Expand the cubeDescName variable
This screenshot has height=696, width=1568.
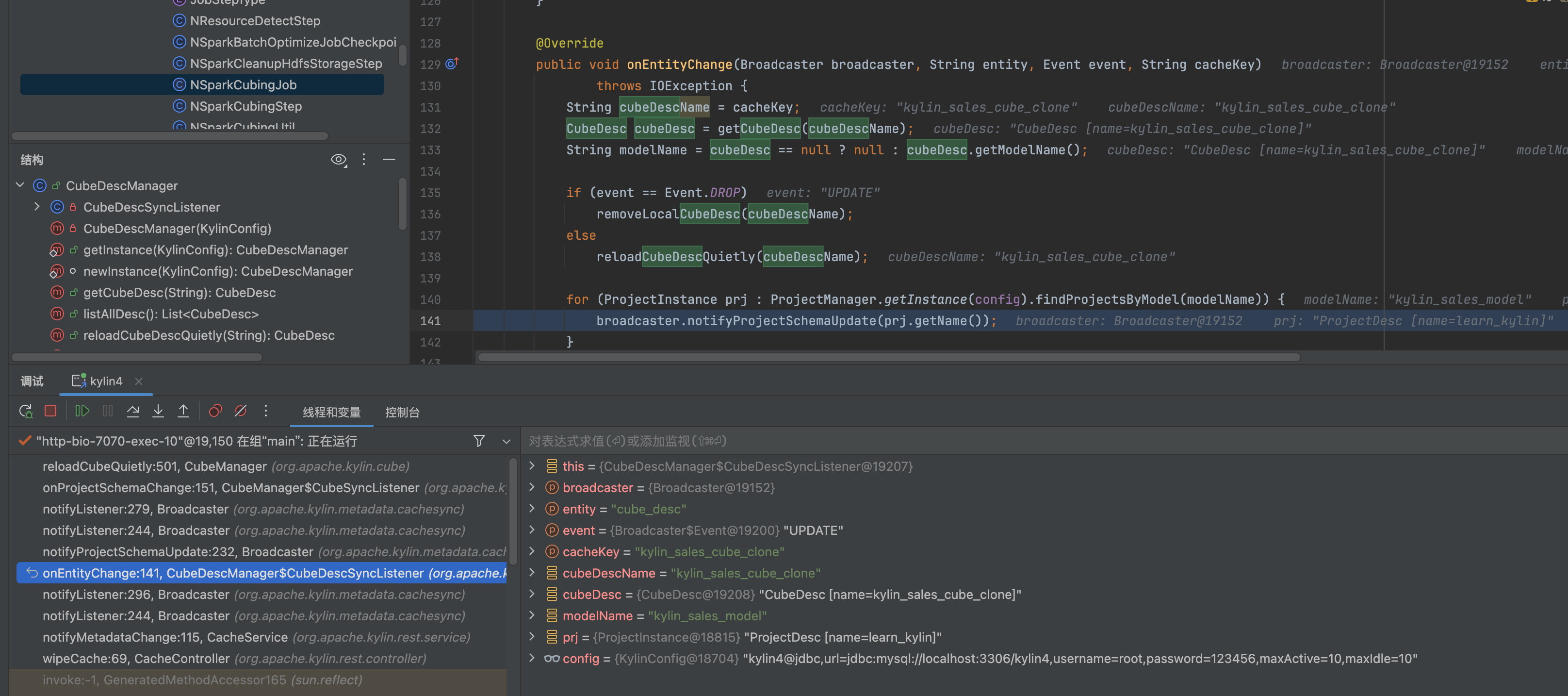[x=532, y=573]
